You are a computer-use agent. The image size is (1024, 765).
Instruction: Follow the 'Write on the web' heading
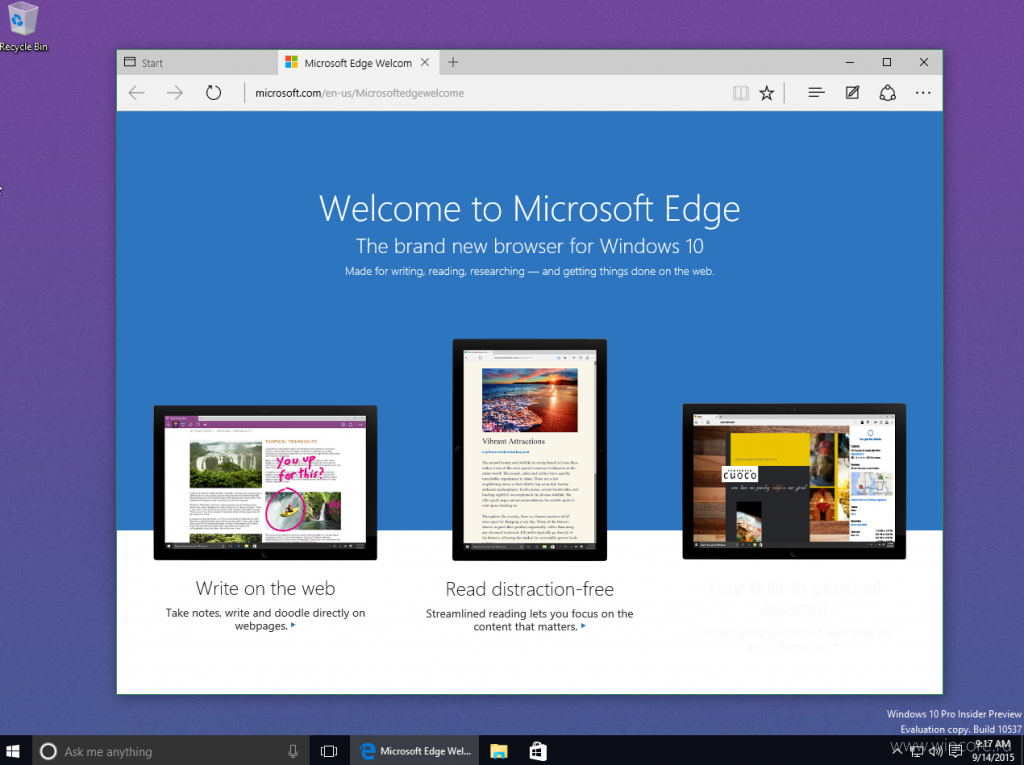pos(265,588)
